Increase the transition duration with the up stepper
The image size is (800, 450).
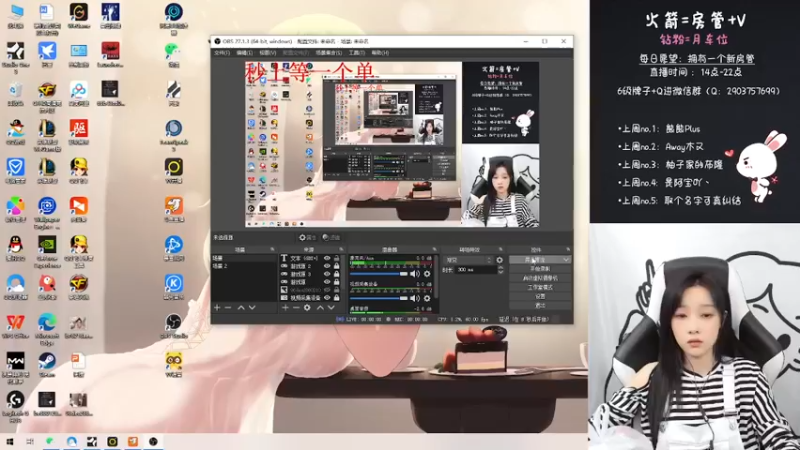501,267
